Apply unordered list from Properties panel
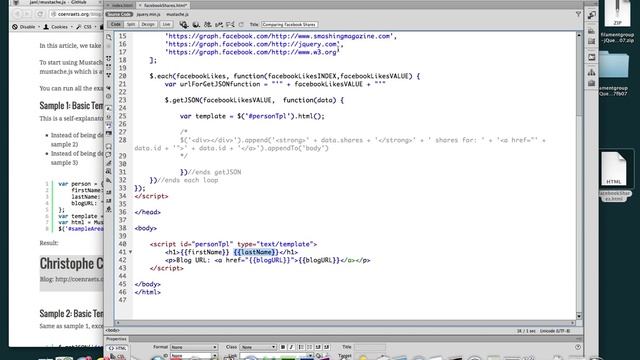This screenshot has width=640, height=360. (301, 347)
